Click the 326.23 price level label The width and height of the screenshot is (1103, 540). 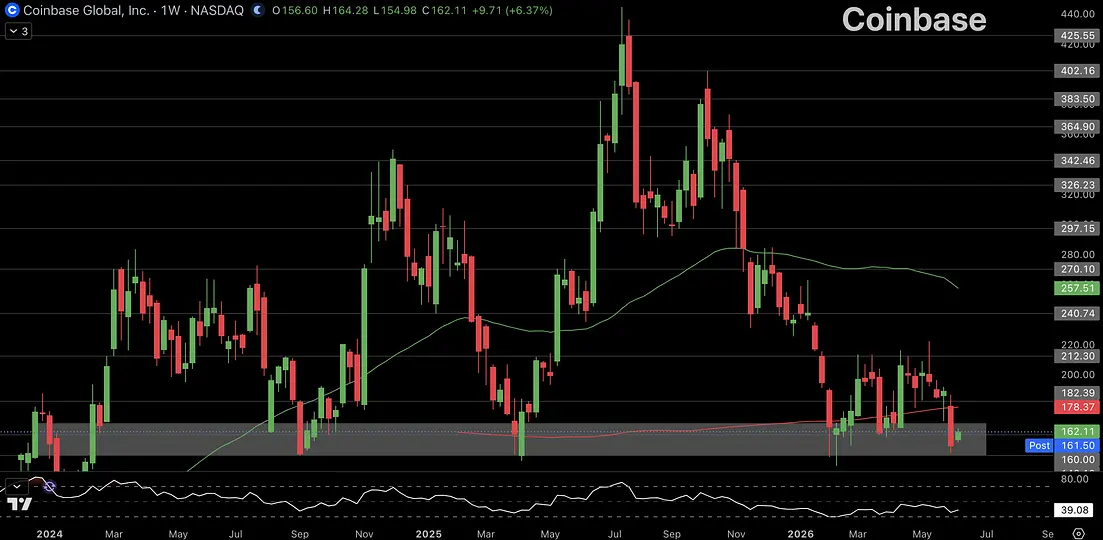(1075, 185)
